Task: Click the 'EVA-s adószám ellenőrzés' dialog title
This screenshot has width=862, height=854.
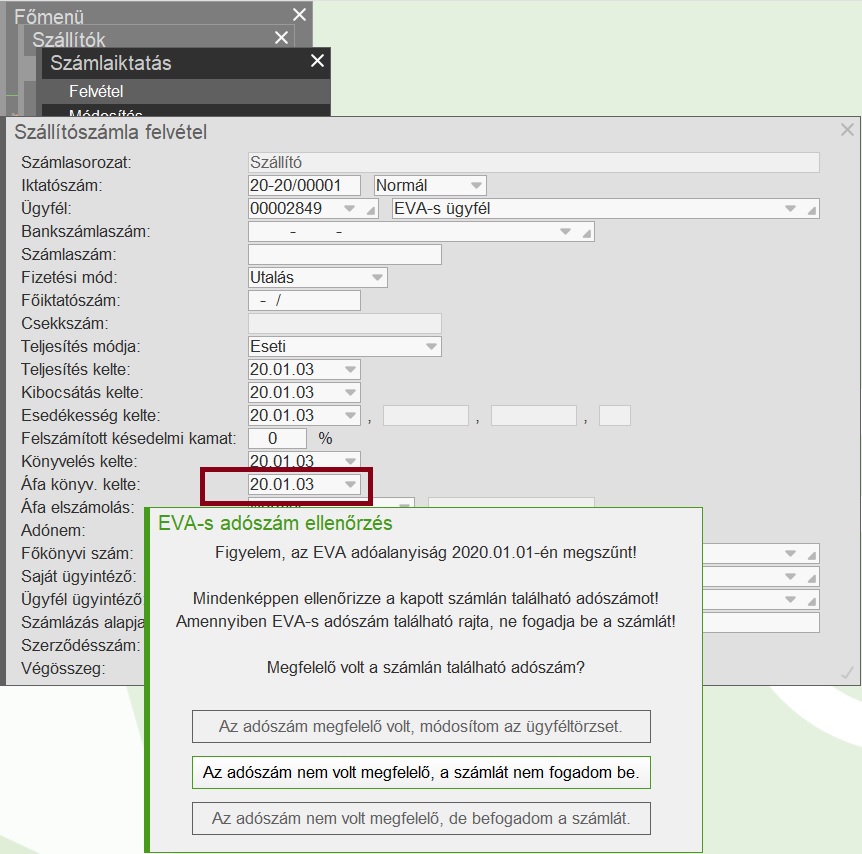Action: 275,523
